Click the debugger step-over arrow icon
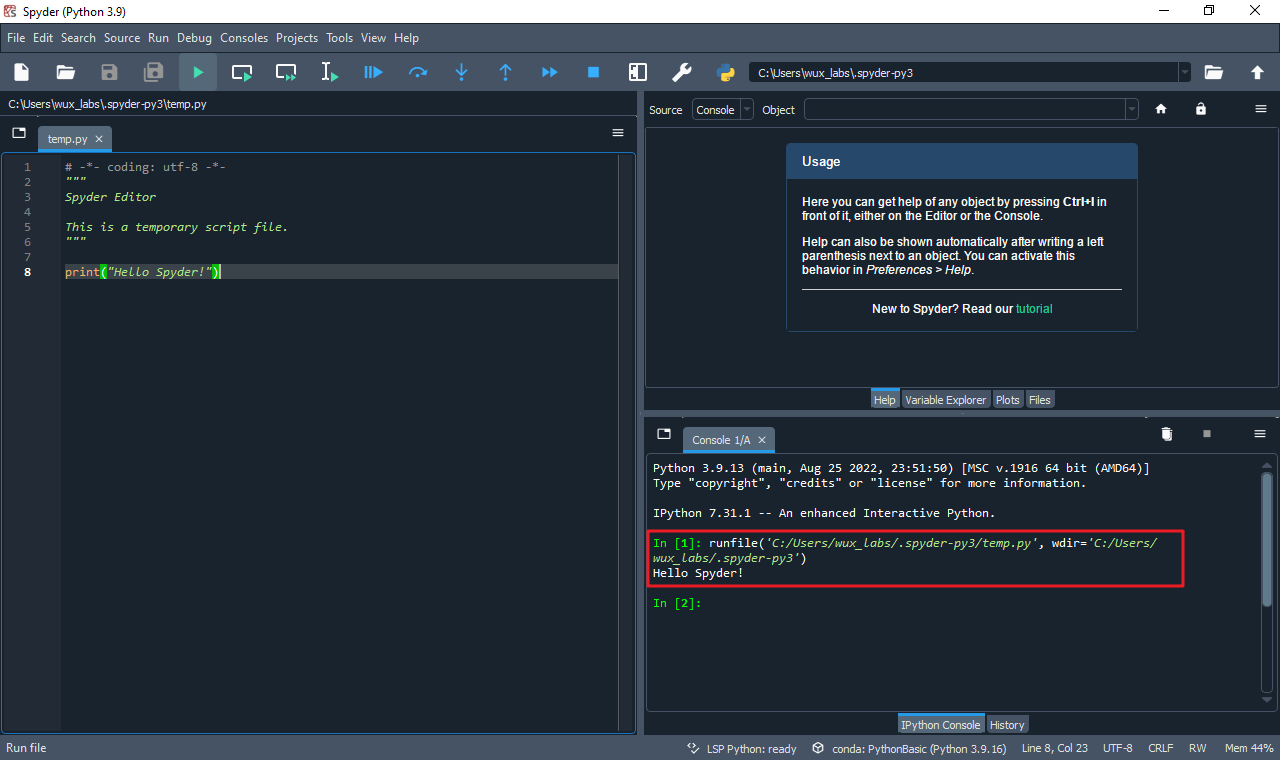 pos(418,72)
